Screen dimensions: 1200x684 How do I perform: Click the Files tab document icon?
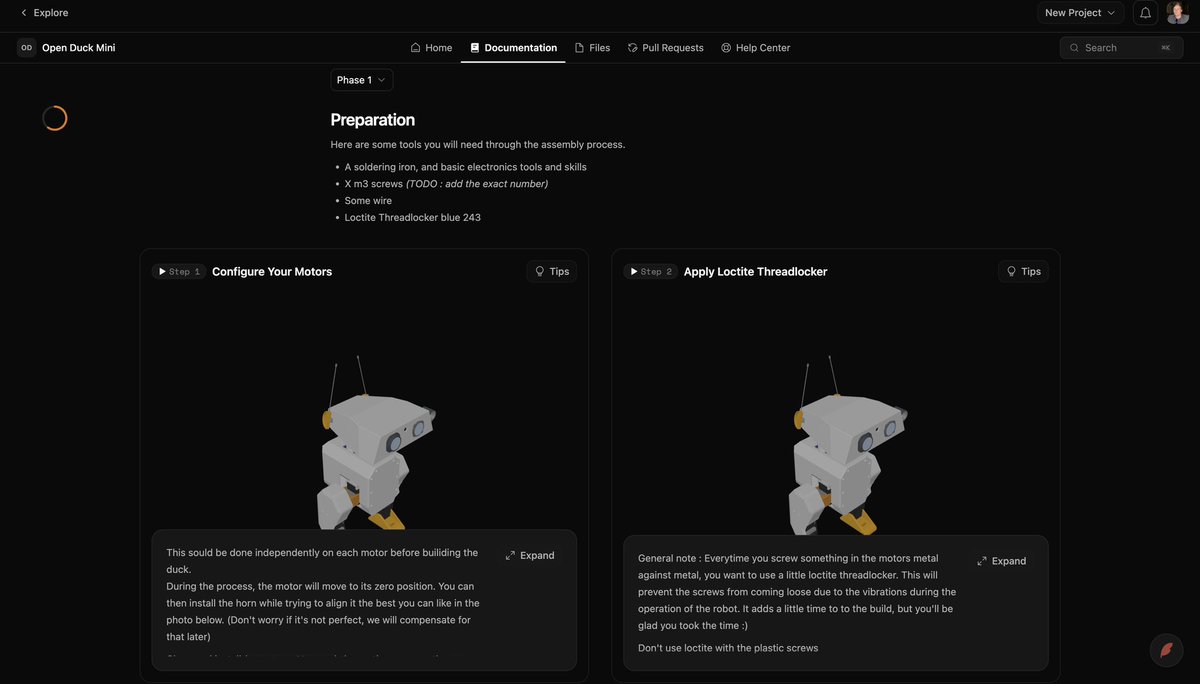[x=579, y=47]
